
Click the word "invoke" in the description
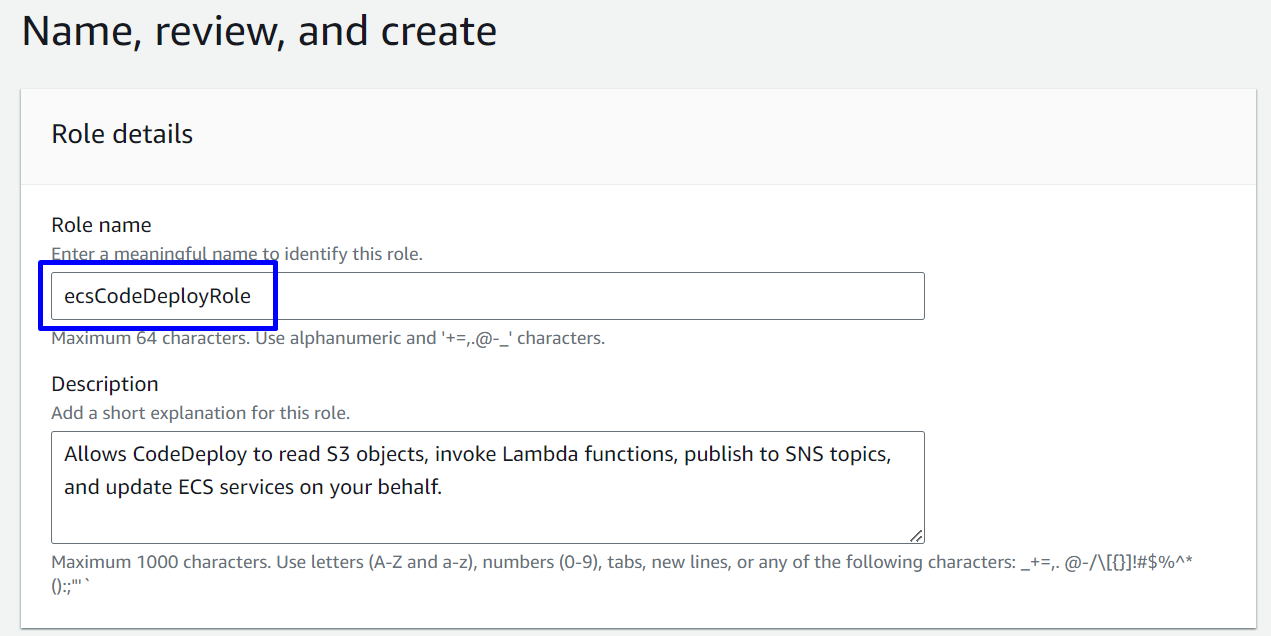click(463, 454)
